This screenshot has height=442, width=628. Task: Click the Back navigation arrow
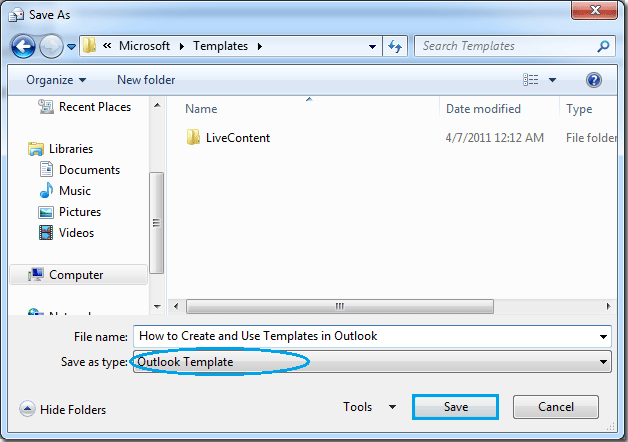pos(23,46)
